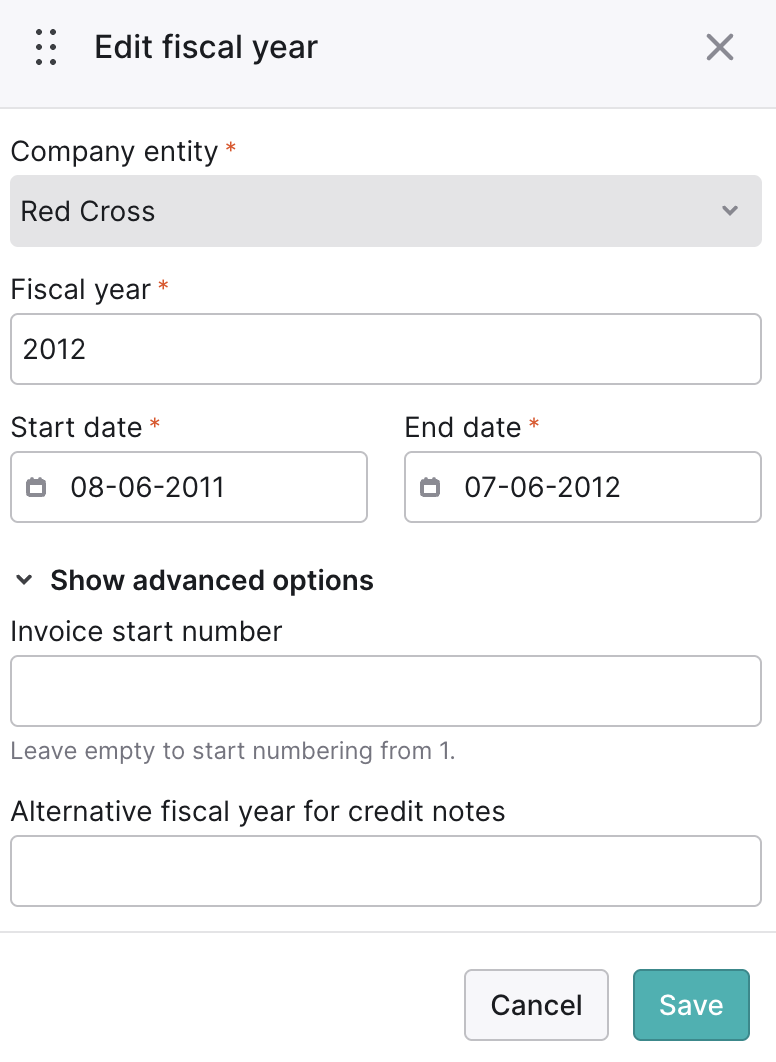Image resolution: width=776 pixels, height=1062 pixels.
Task: Close the Edit fiscal year dialog
Action: point(720,47)
